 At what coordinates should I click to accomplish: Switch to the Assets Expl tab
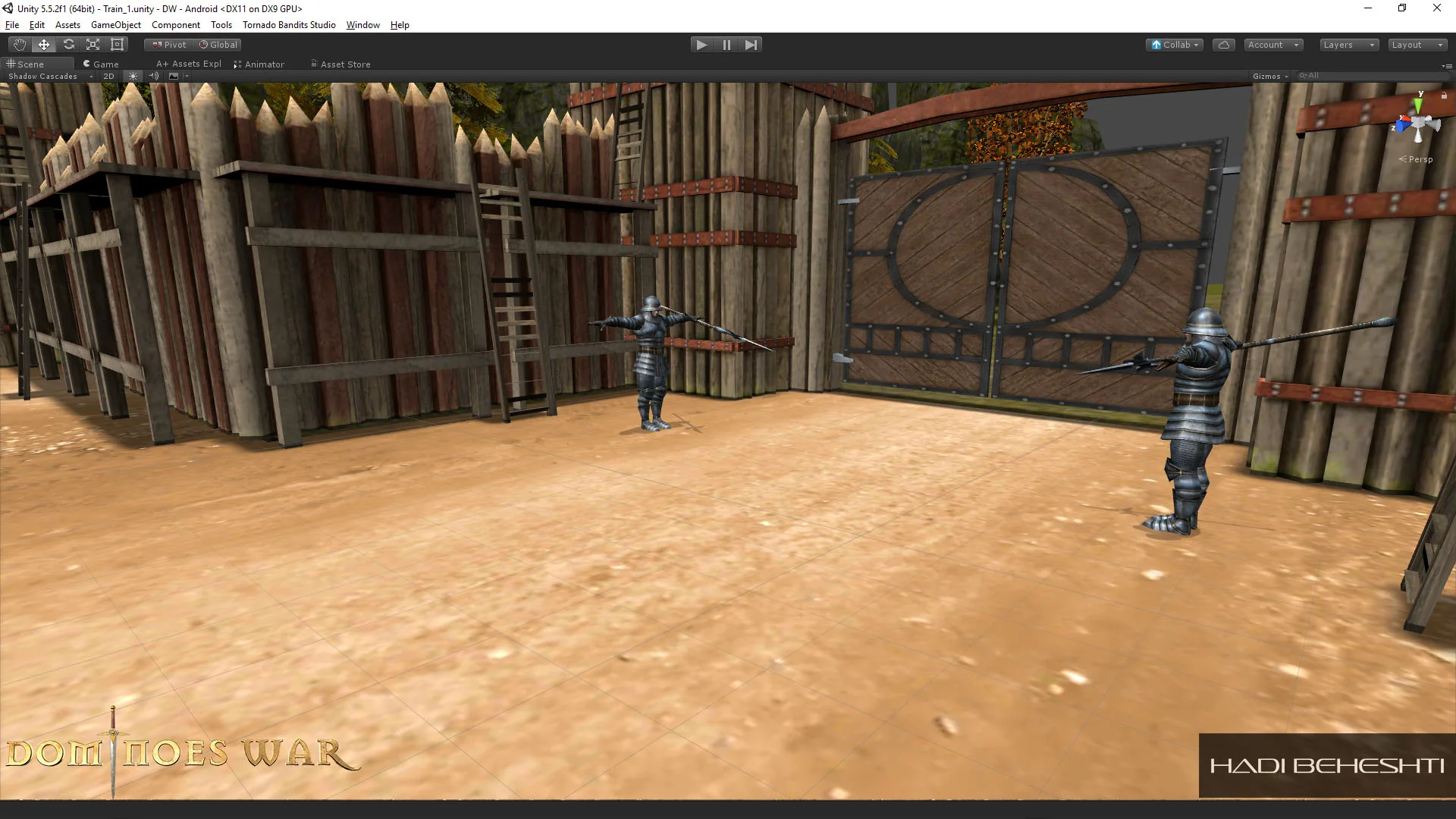189,64
